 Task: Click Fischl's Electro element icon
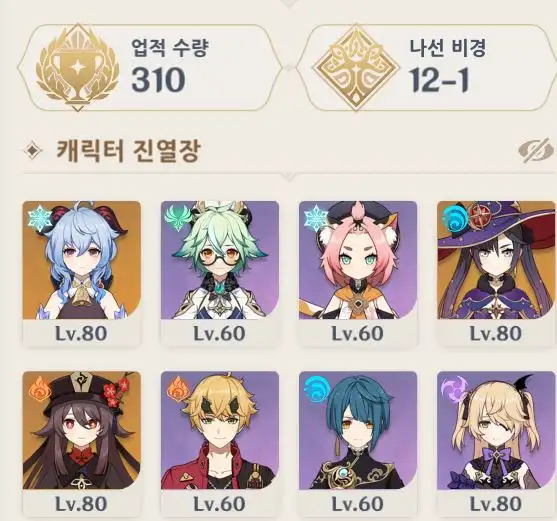453,389
